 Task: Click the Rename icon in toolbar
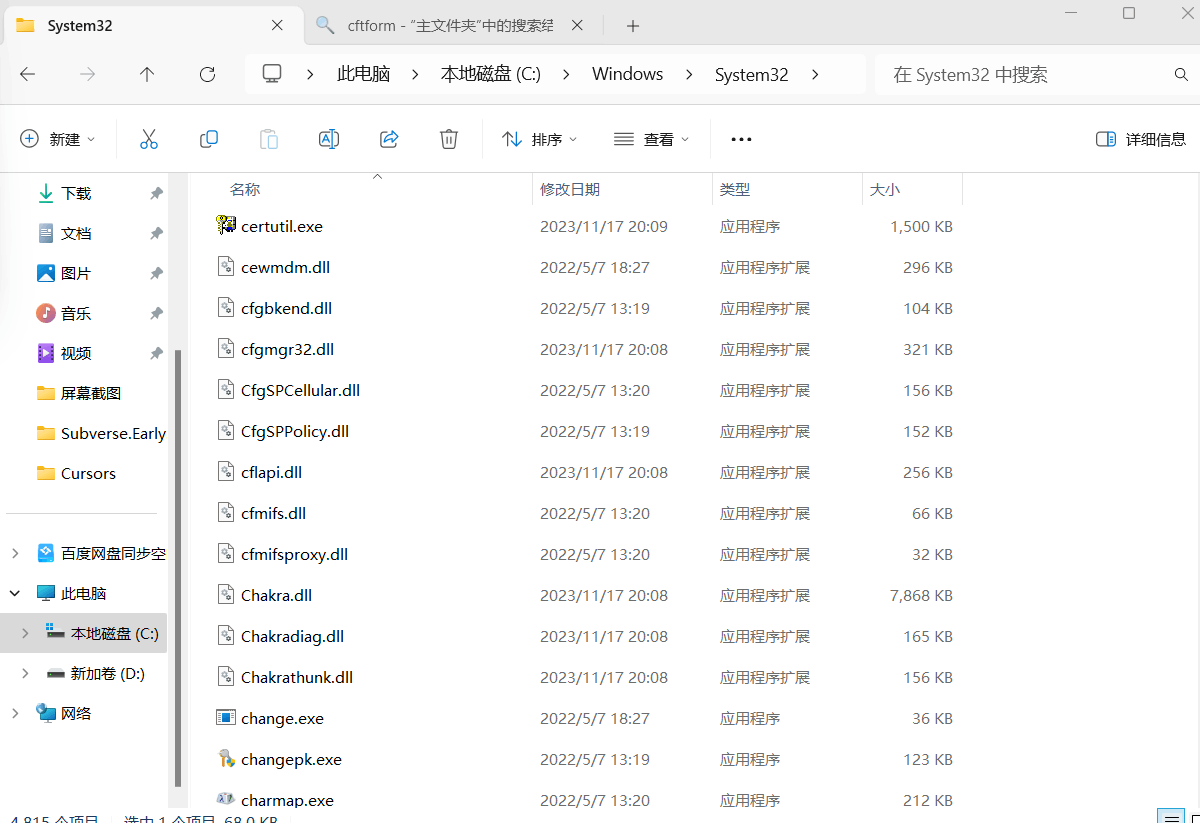point(329,139)
